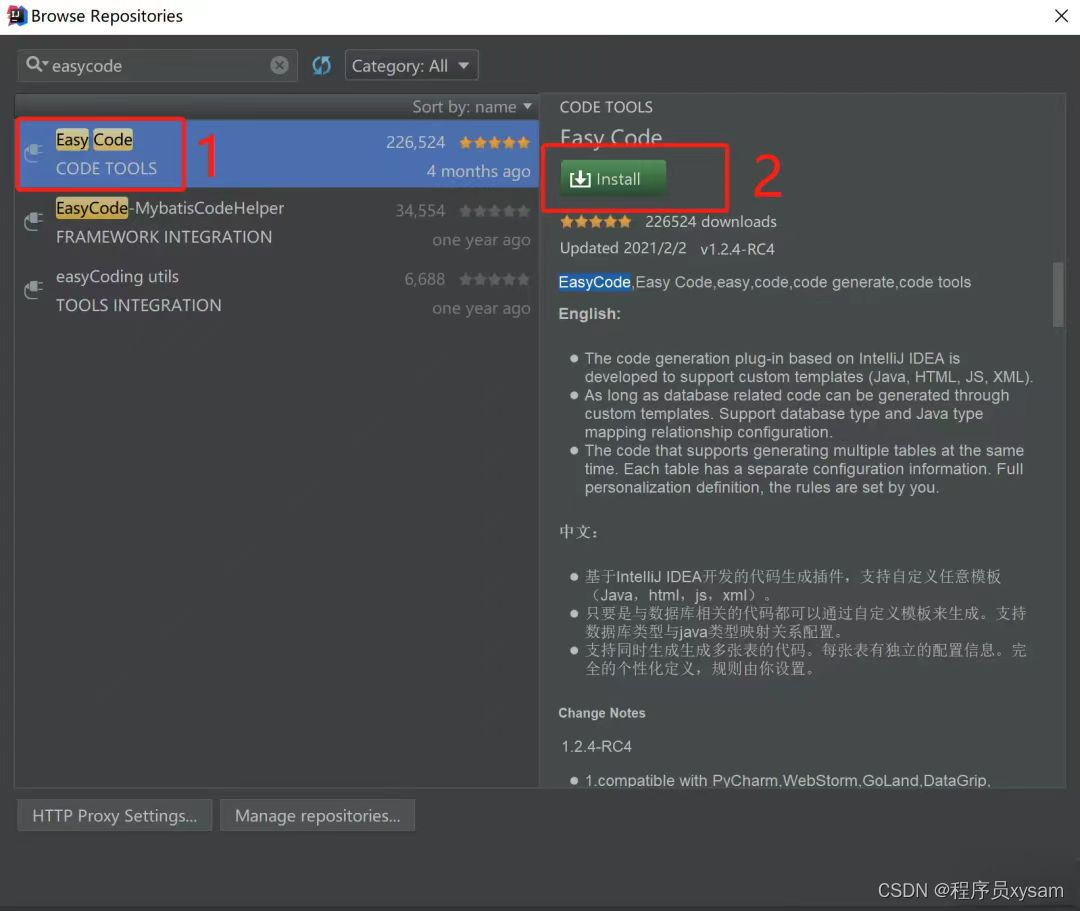Click the search magnifier icon
The width and height of the screenshot is (1080, 911).
(x=33, y=64)
